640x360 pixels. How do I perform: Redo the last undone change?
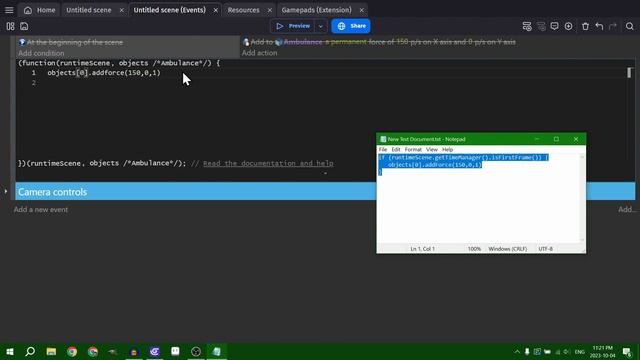[x=613, y=26]
